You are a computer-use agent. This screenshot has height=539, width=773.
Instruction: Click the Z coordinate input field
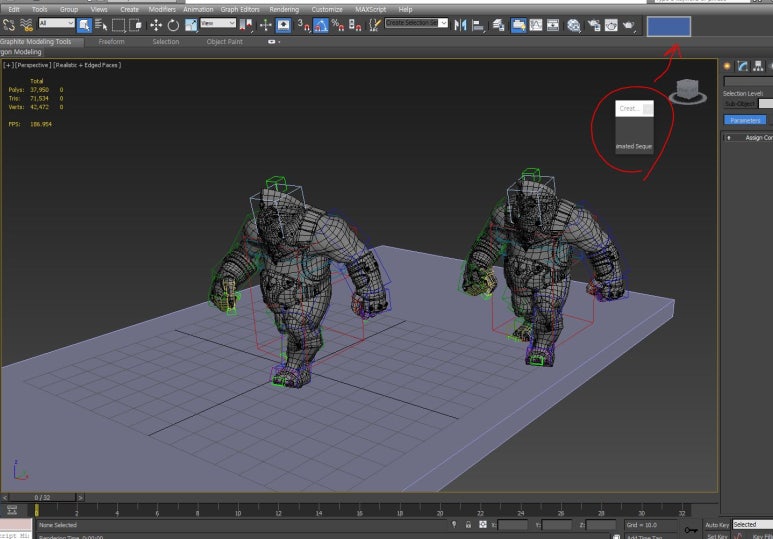pos(601,525)
